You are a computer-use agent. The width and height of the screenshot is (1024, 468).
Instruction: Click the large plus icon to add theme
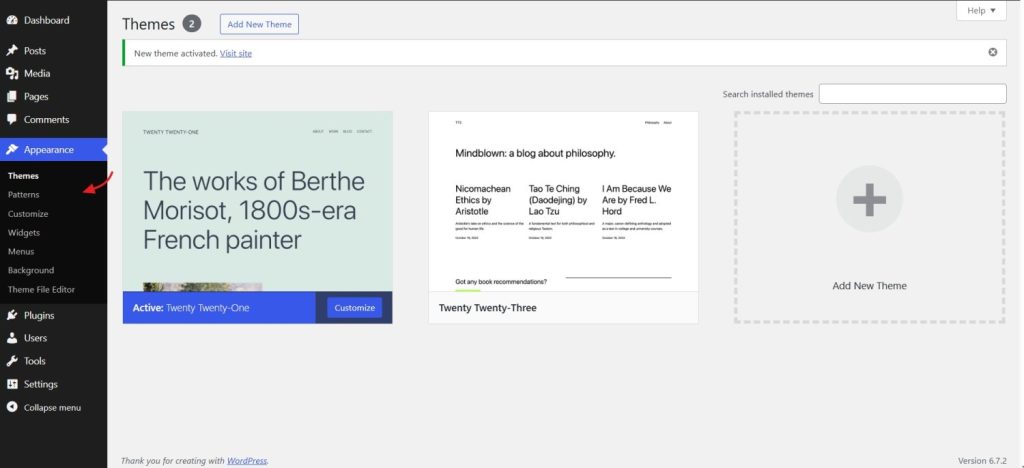coord(869,199)
